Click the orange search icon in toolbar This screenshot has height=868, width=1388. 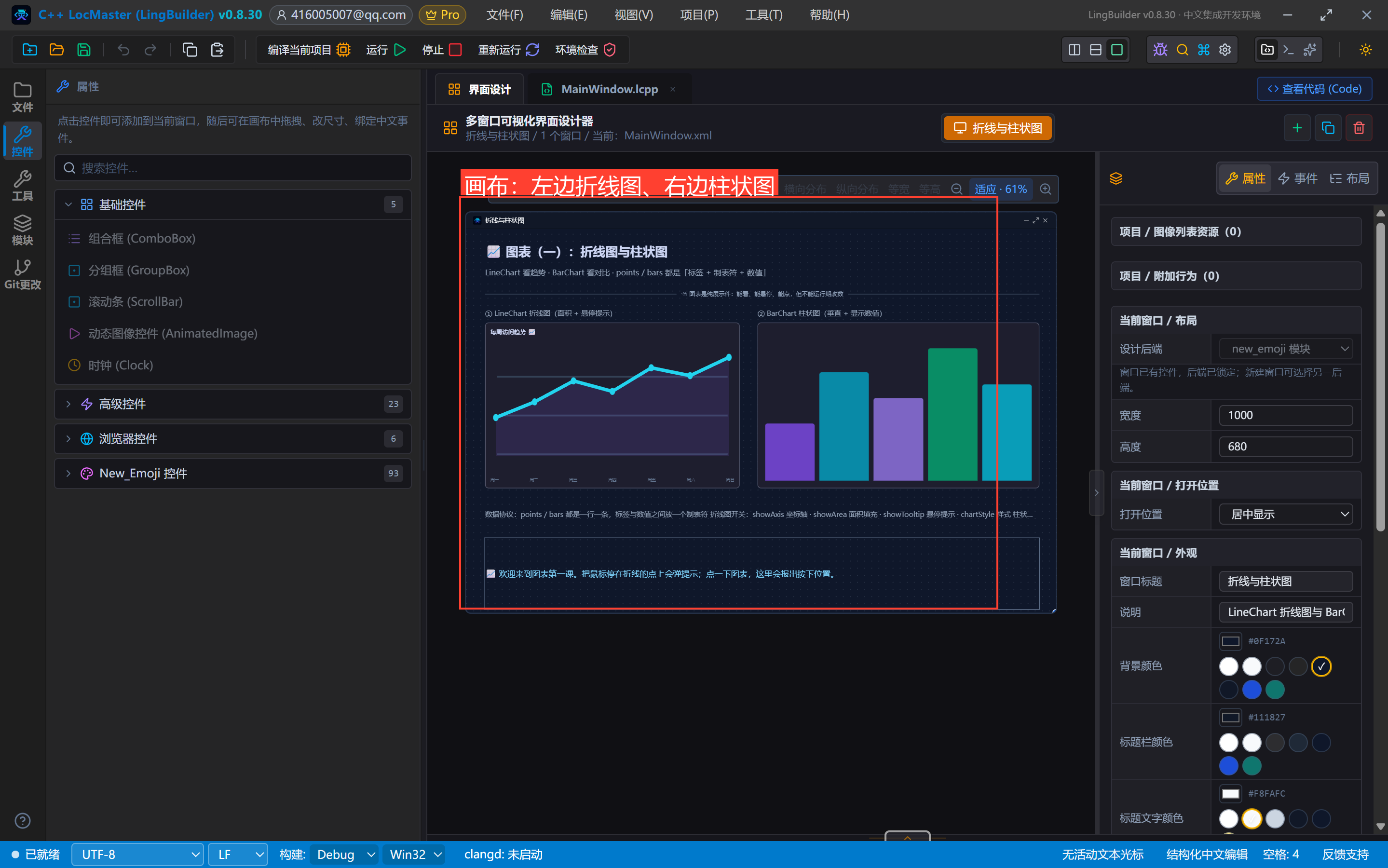pyautogui.click(x=1182, y=50)
